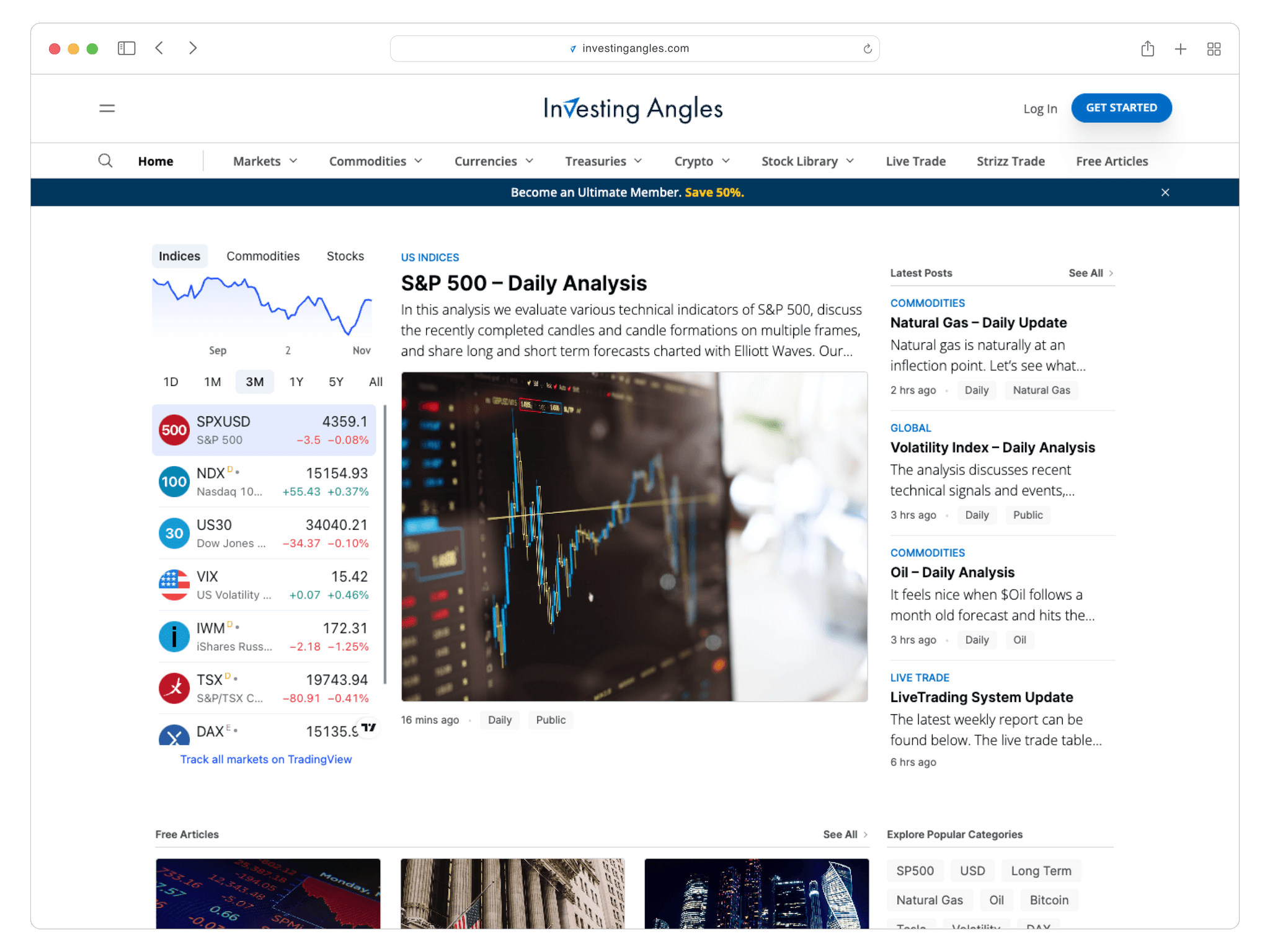Image resolution: width=1270 pixels, height=952 pixels.
Task: Click the IWM iShares index icon
Action: pyautogui.click(x=172, y=636)
